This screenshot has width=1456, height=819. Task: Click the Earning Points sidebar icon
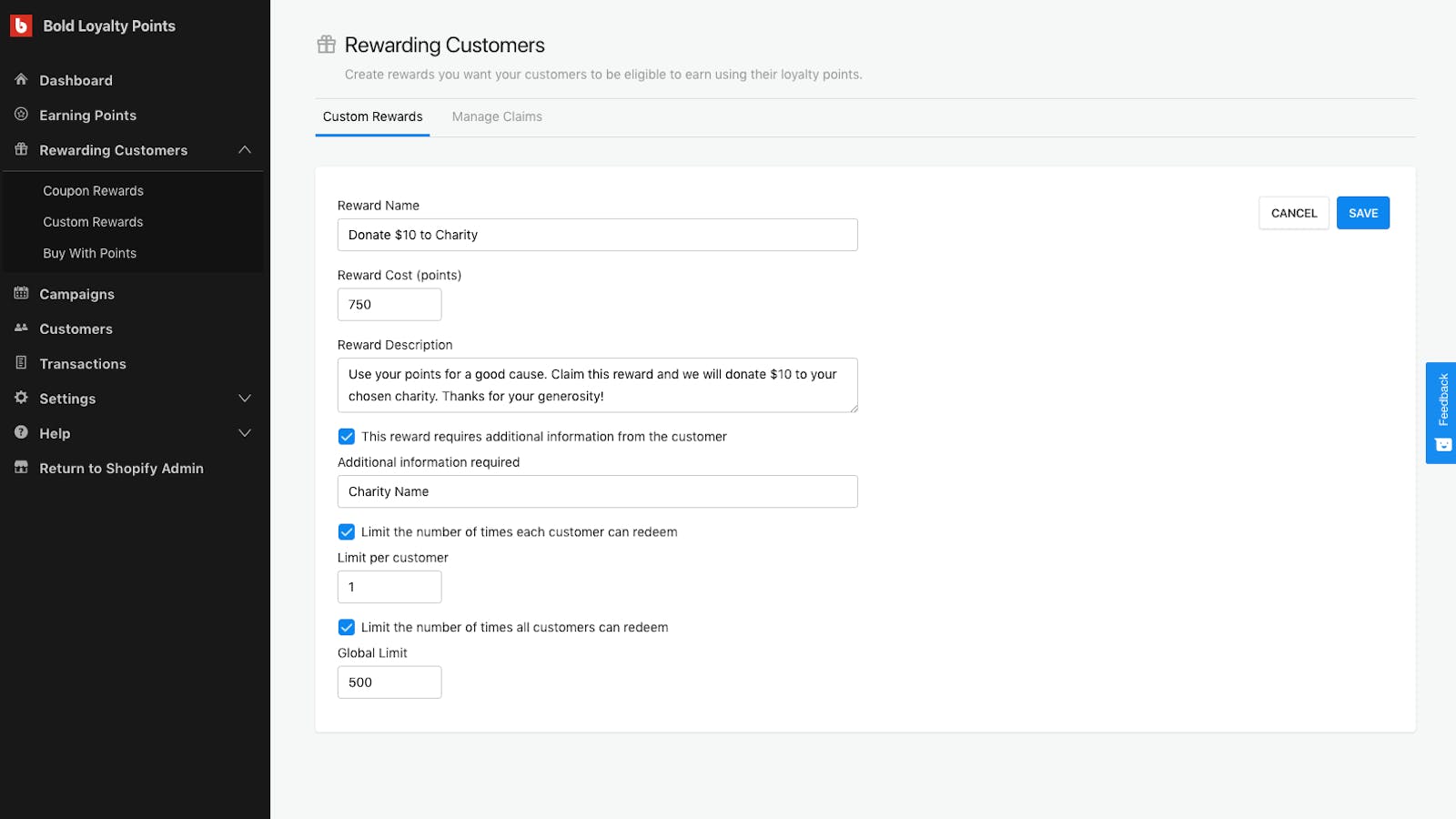pyautogui.click(x=21, y=115)
